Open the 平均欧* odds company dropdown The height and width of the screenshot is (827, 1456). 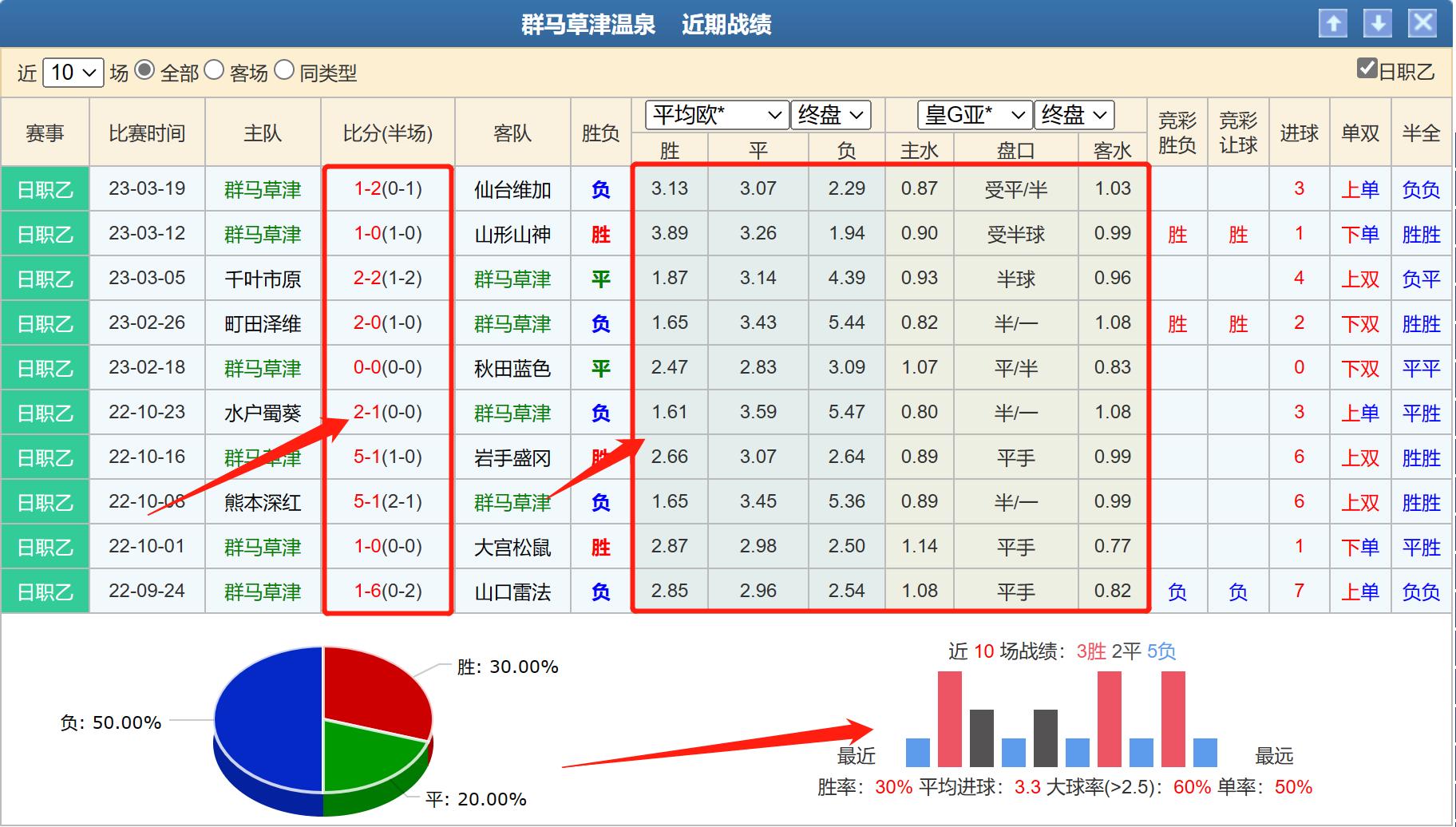pos(713,115)
